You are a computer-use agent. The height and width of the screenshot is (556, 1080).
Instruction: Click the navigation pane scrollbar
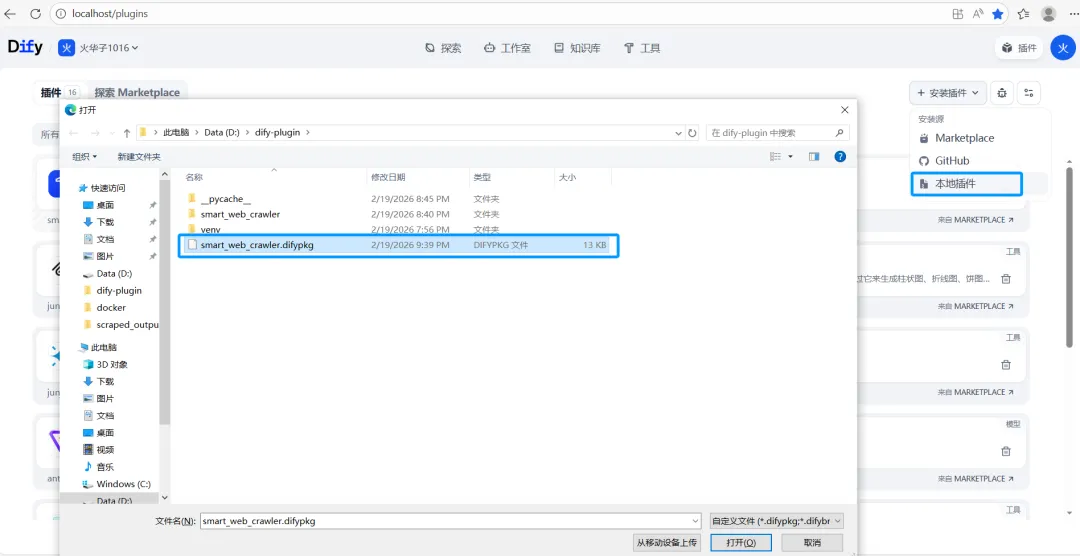(x=165, y=302)
